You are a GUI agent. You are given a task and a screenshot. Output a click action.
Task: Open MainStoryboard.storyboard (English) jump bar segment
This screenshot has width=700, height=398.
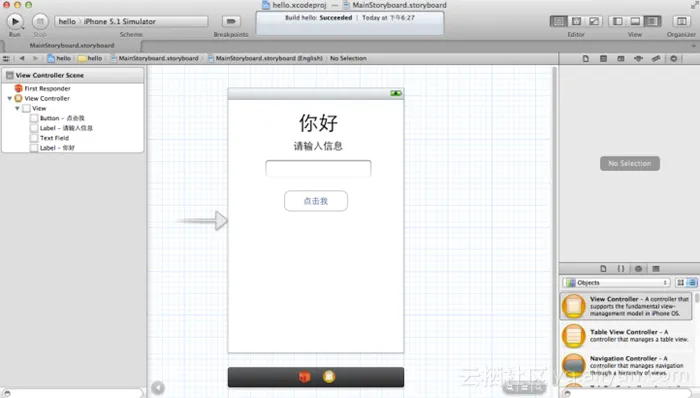[x=265, y=58]
